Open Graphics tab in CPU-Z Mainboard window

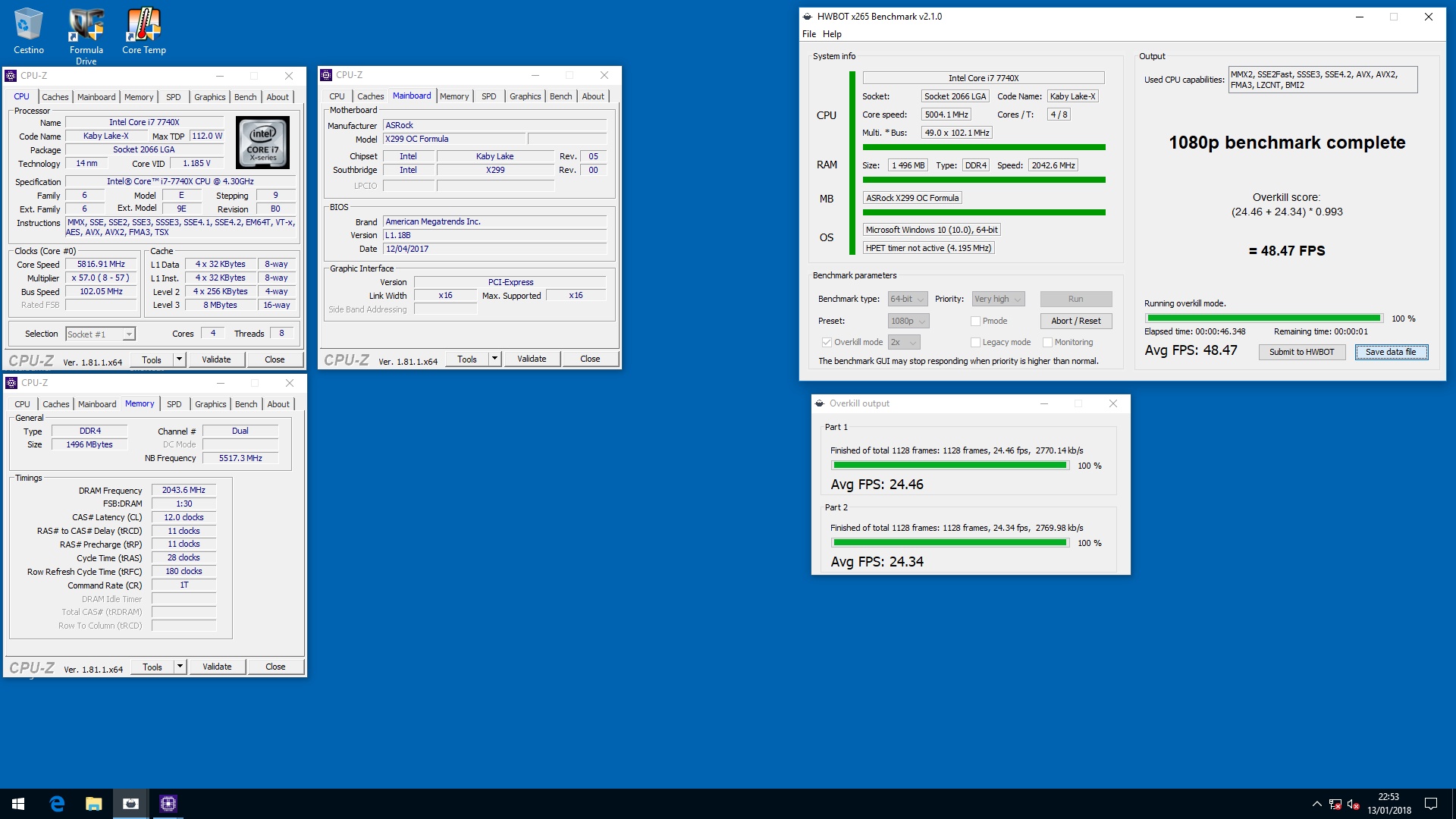[525, 96]
